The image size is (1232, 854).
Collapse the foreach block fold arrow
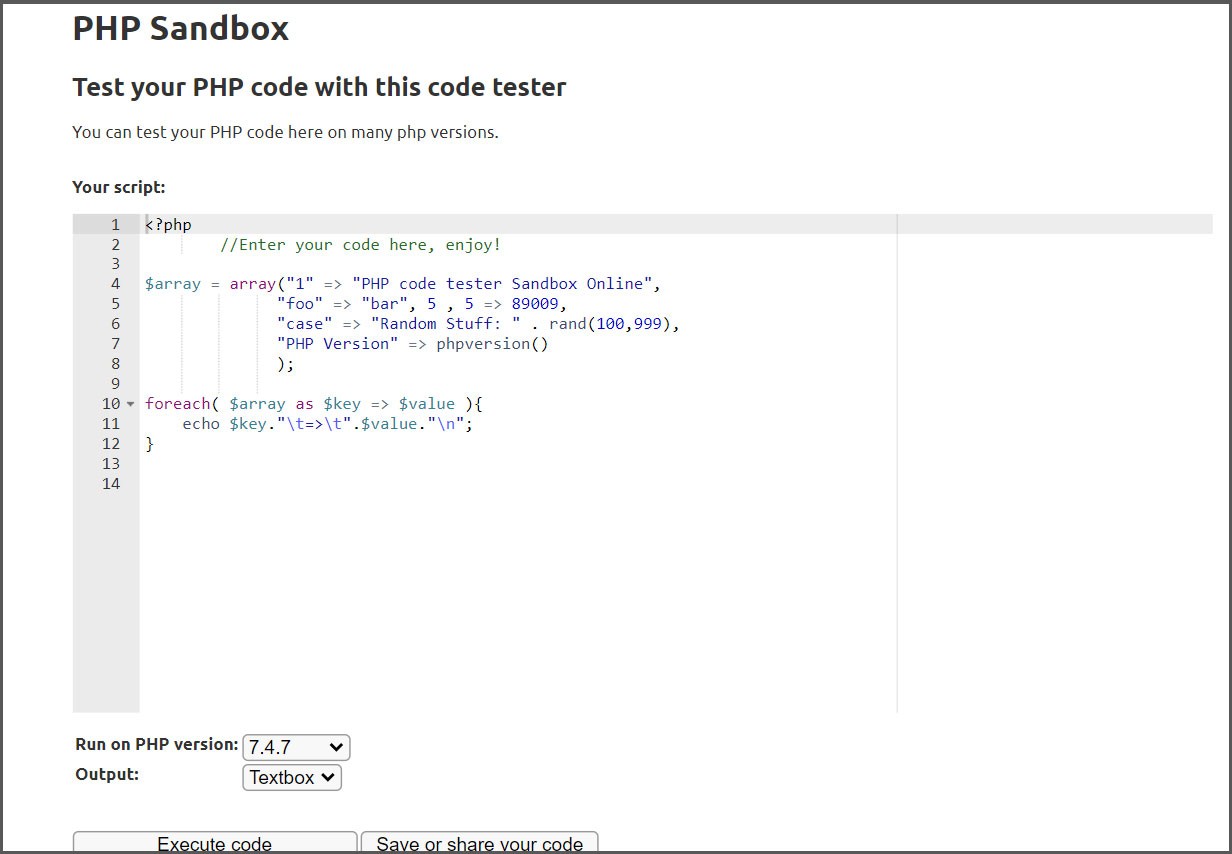[130, 404]
